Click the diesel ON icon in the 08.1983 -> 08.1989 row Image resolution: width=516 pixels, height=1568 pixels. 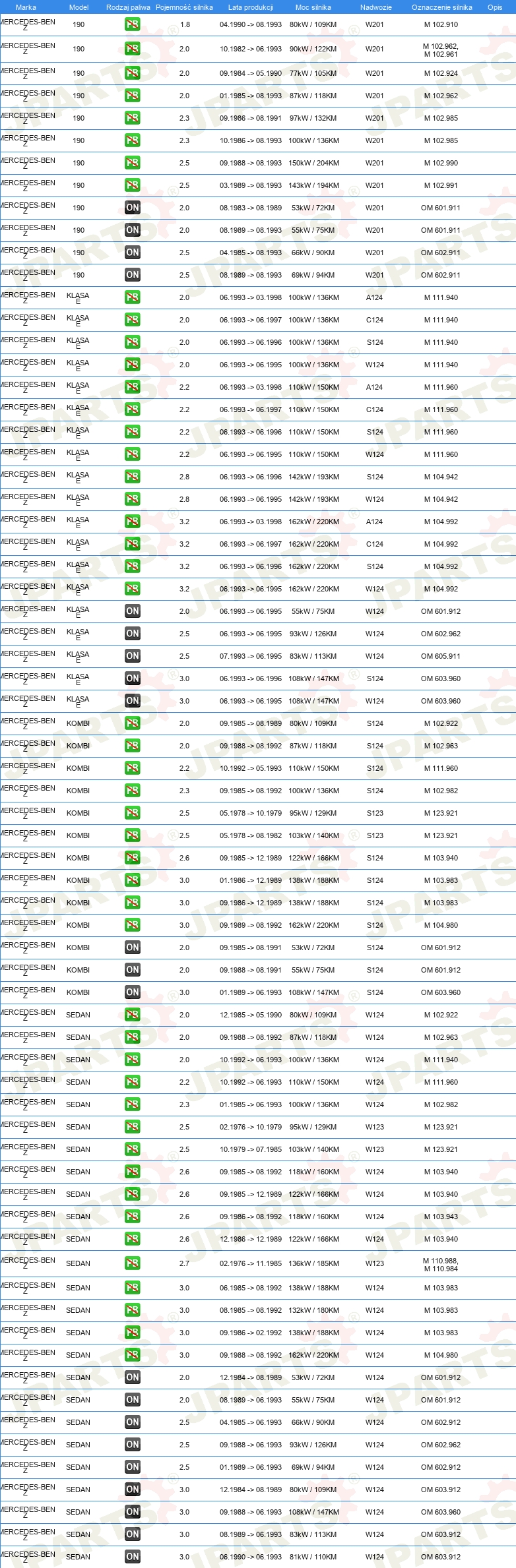pyautogui.click(x=133, y=208)
